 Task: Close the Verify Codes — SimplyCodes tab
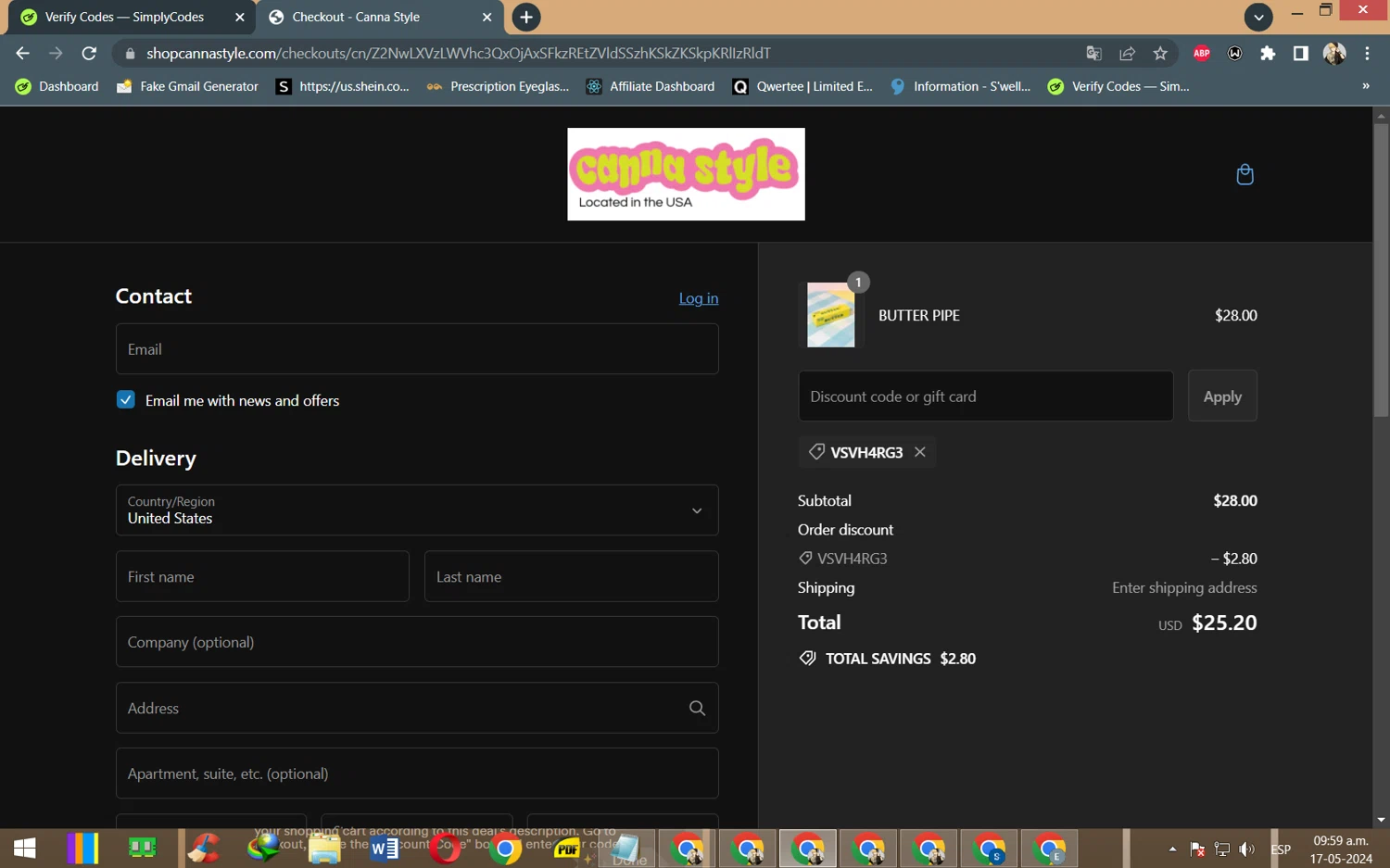pyautogui.click(x=239, y=17)
